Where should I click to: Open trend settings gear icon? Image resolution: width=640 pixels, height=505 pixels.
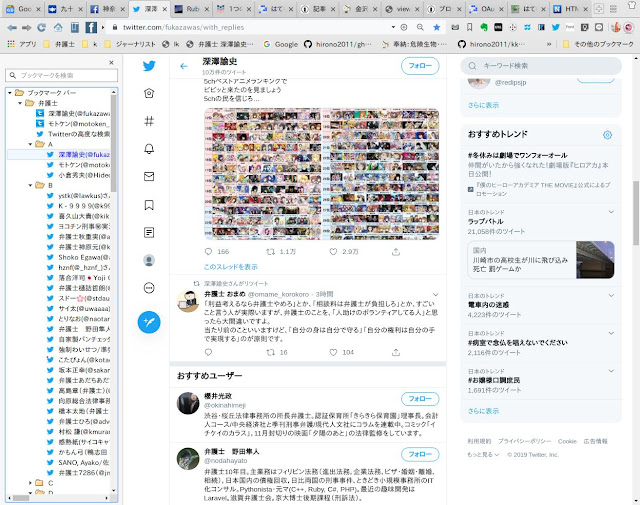[x=607, y=135]
